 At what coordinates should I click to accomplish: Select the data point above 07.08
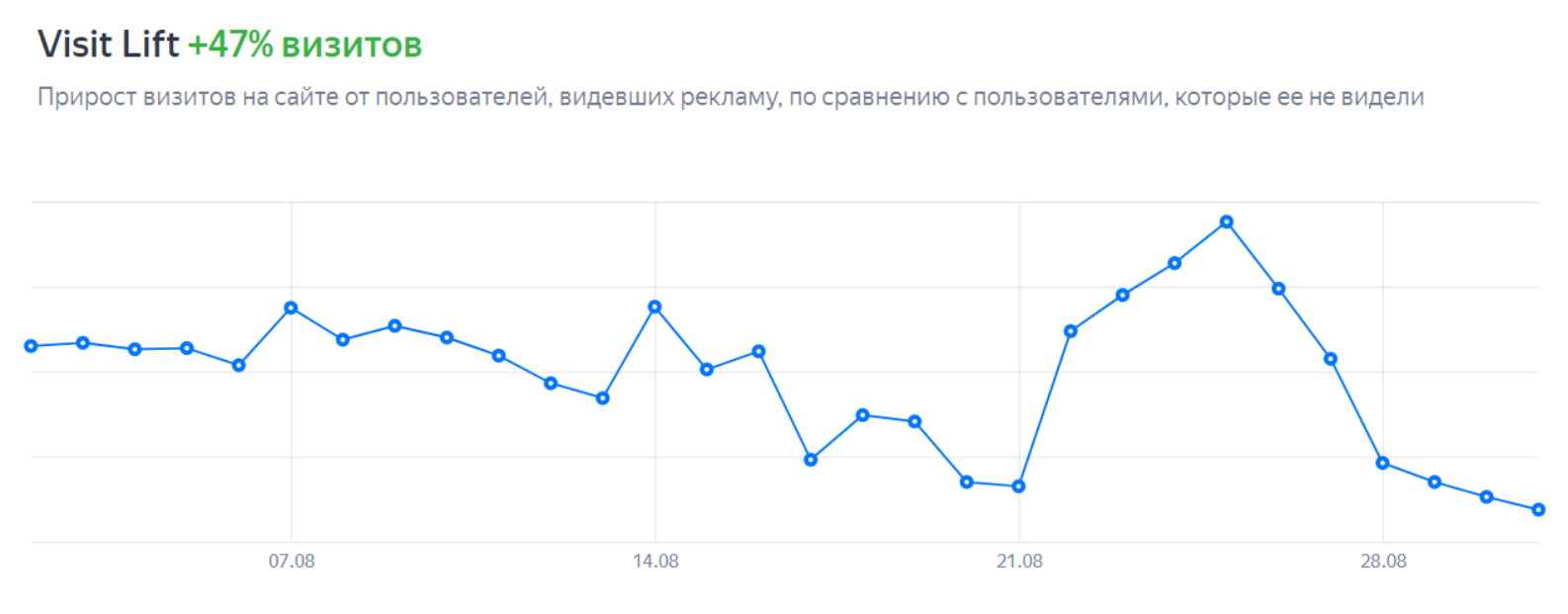291,308
